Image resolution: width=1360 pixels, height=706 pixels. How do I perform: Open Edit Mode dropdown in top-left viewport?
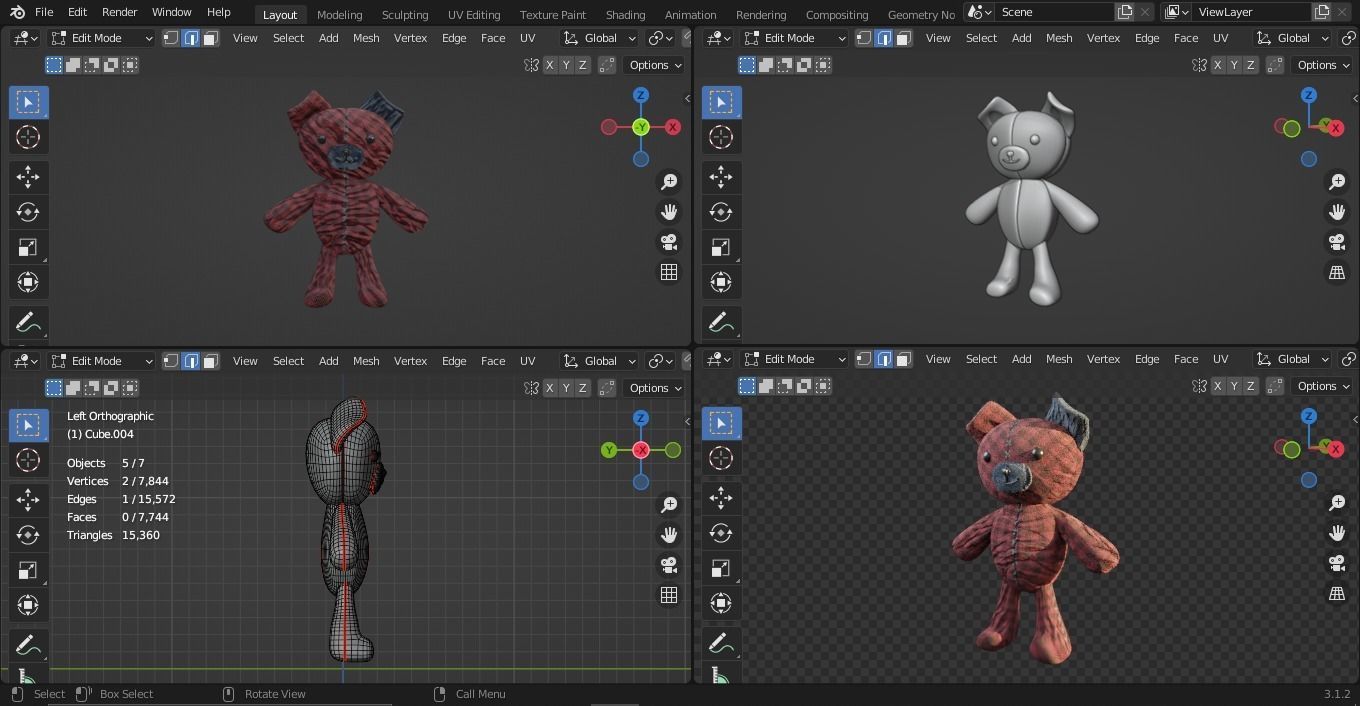click(x=102, y=38)
